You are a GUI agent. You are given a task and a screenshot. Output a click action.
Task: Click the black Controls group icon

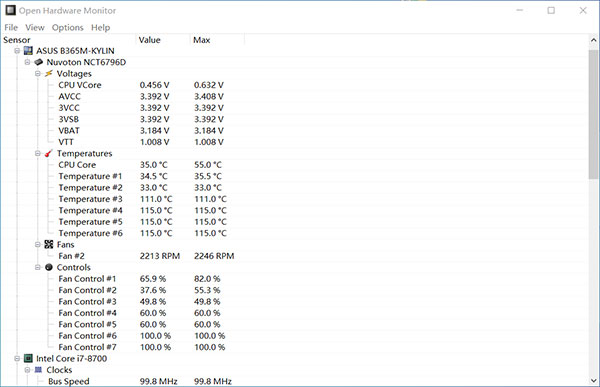49,267
